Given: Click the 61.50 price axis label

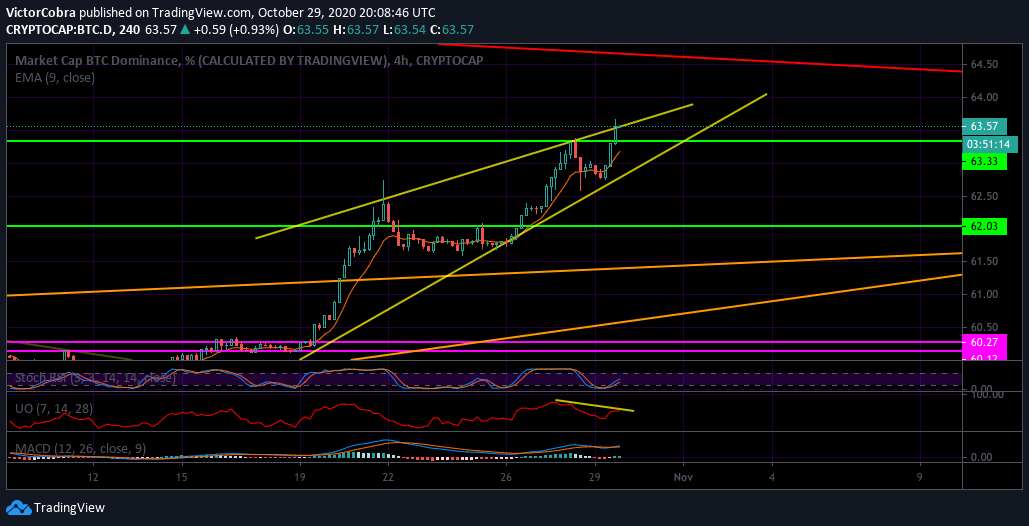Looking at the screenshot, I should point(984,261).
